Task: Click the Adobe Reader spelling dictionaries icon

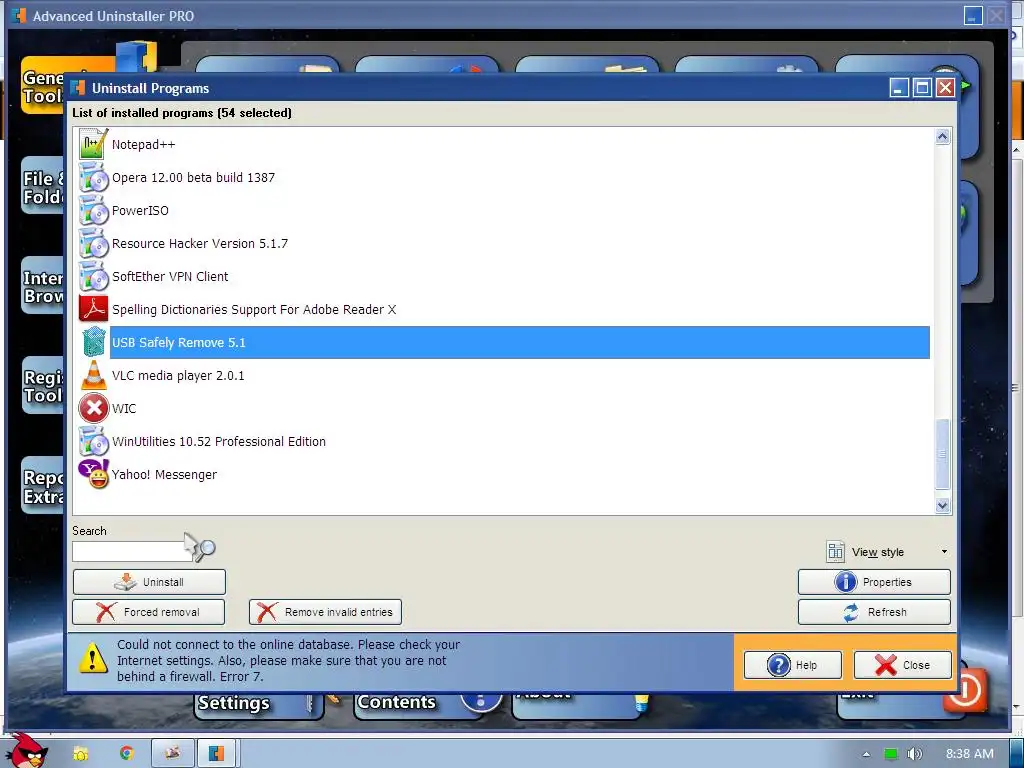Action: click(93, 309)
